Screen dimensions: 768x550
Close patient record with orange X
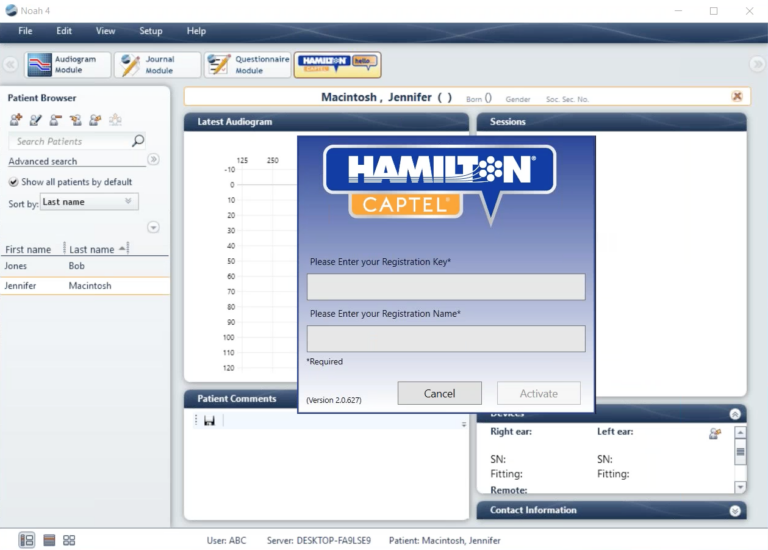point(737,97)
